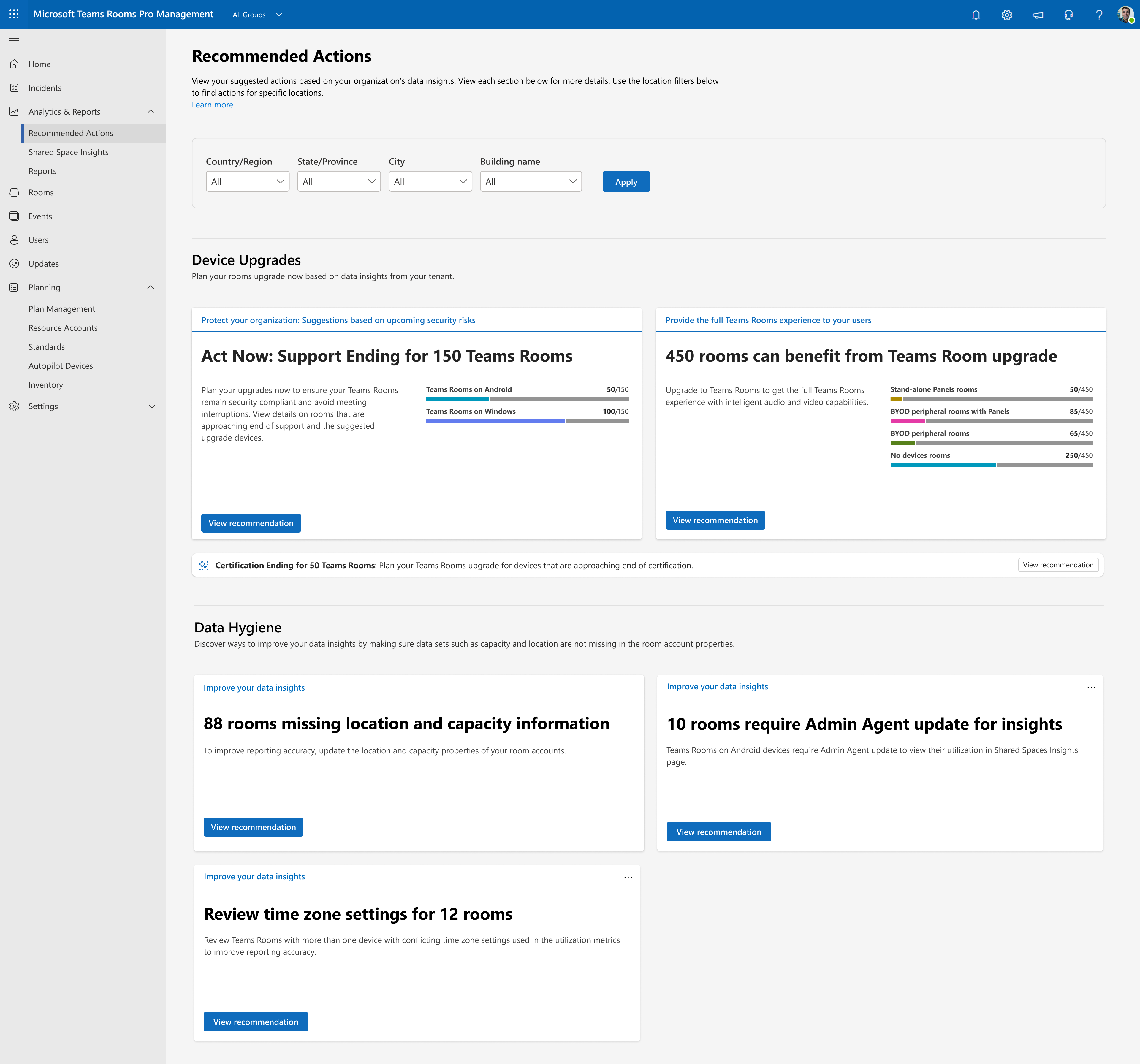Click the megaphone feedback icon
This screenshot has height=1064, width=1140.
pos(1037,15)
